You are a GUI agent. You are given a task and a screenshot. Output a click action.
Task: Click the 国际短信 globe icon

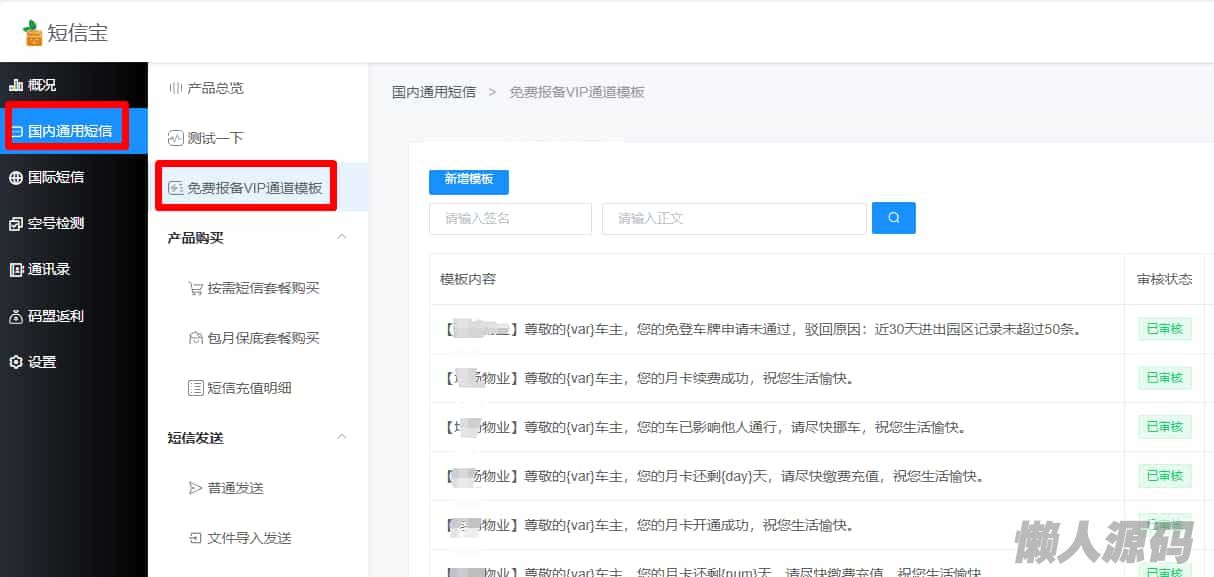pos(16,177)
